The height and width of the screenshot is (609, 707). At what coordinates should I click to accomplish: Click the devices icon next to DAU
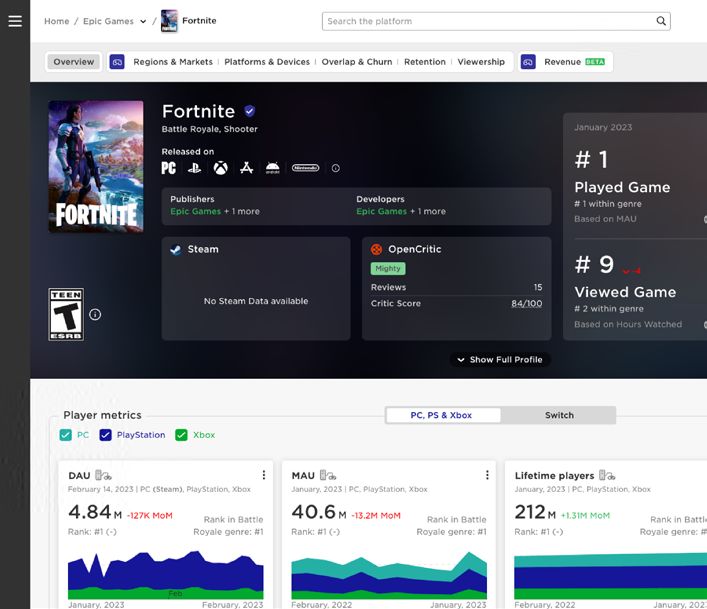coord(103,475)
